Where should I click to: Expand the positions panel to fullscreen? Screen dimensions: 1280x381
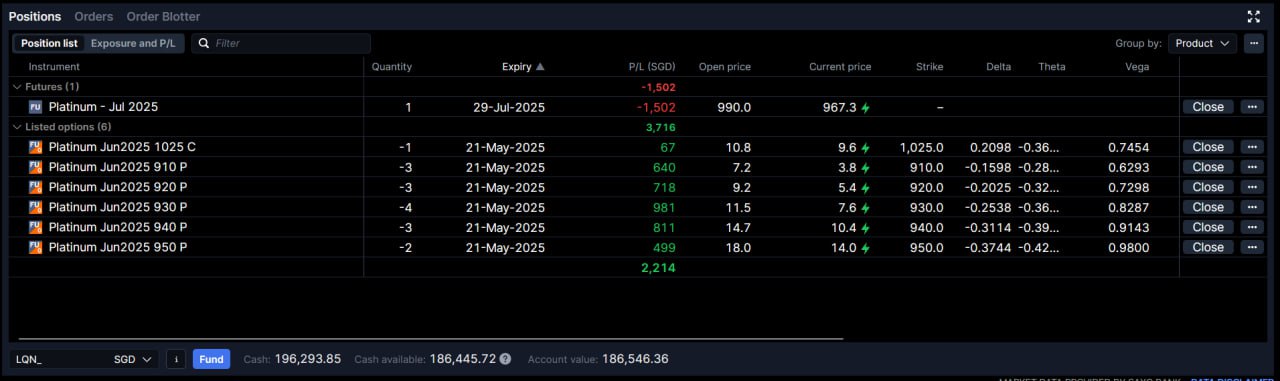coord(1253,16)
